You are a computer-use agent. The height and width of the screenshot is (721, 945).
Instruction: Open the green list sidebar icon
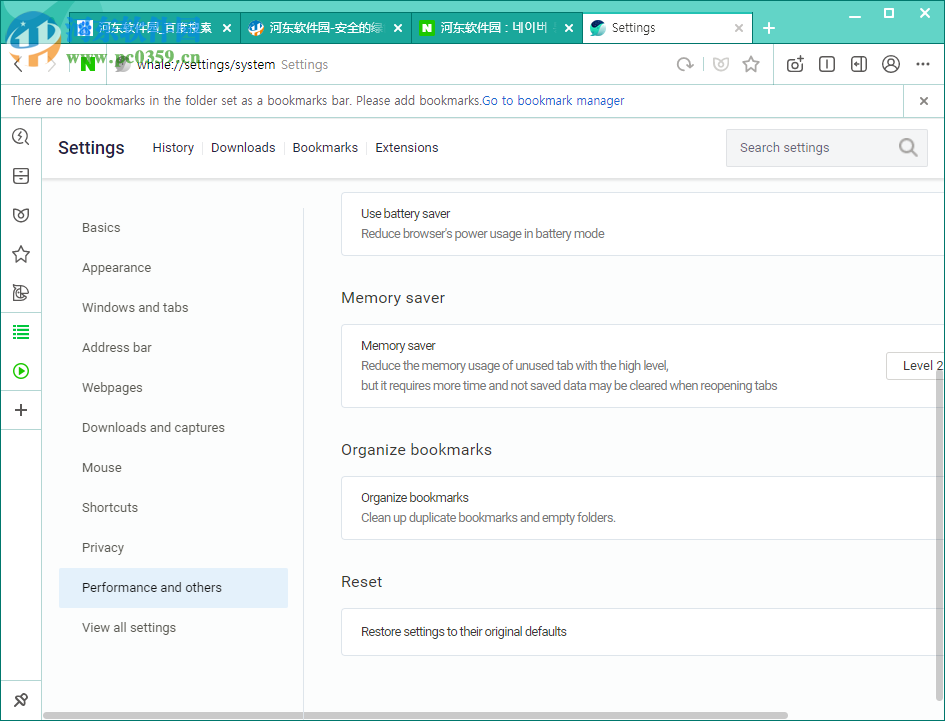[21, 332]
